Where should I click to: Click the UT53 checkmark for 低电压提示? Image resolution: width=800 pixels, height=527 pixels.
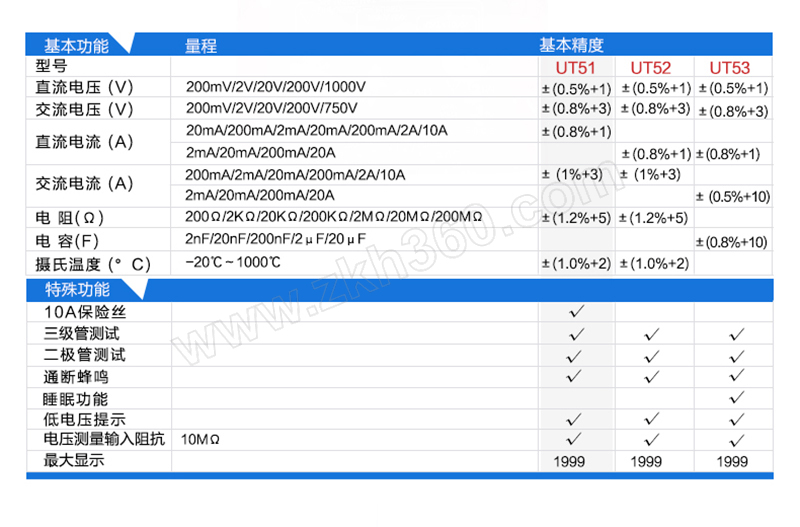pos(737,419)
